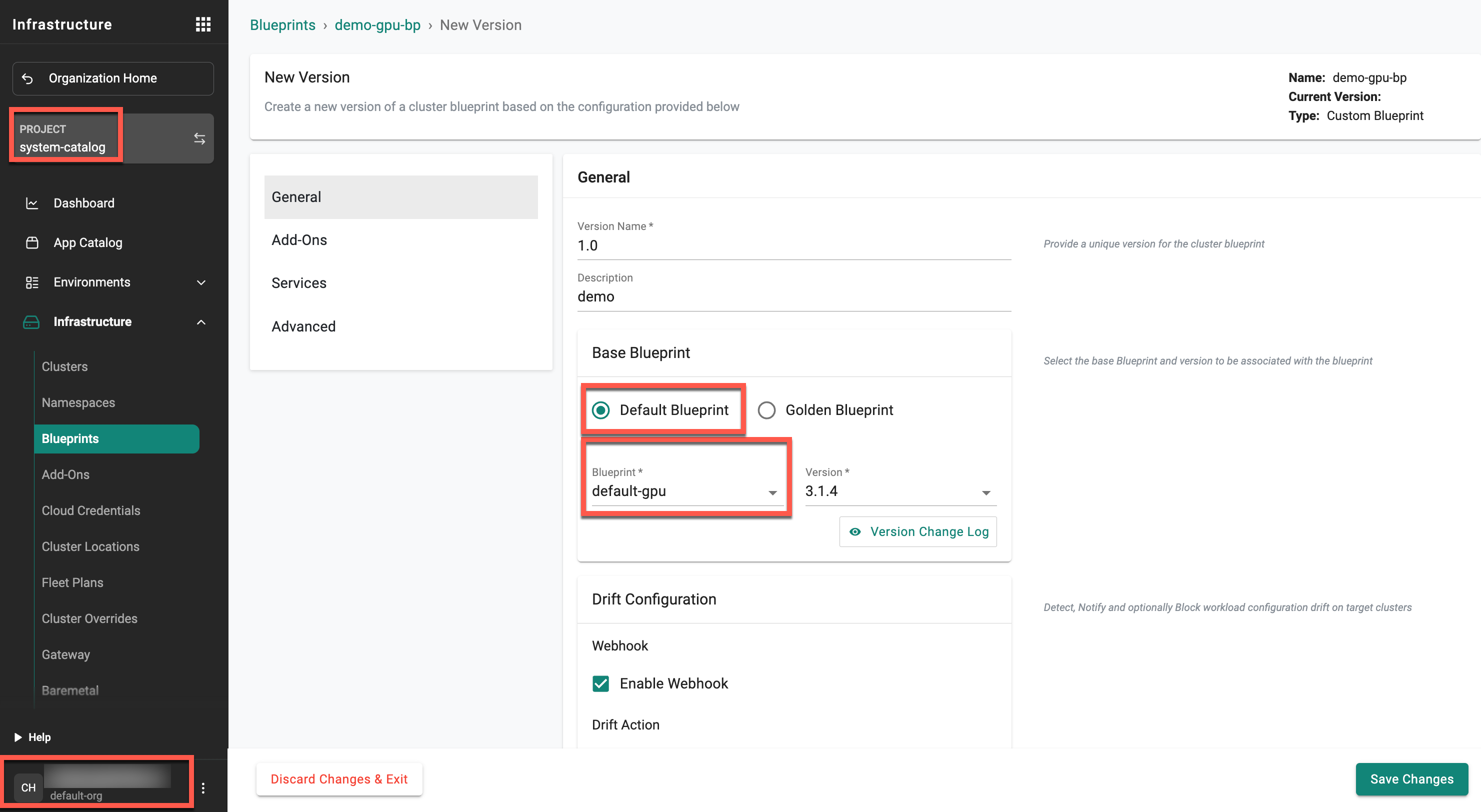Viewport: 1481px width, 812px height.
Task: Click the Environments list icon
Action: coord(32,282)
